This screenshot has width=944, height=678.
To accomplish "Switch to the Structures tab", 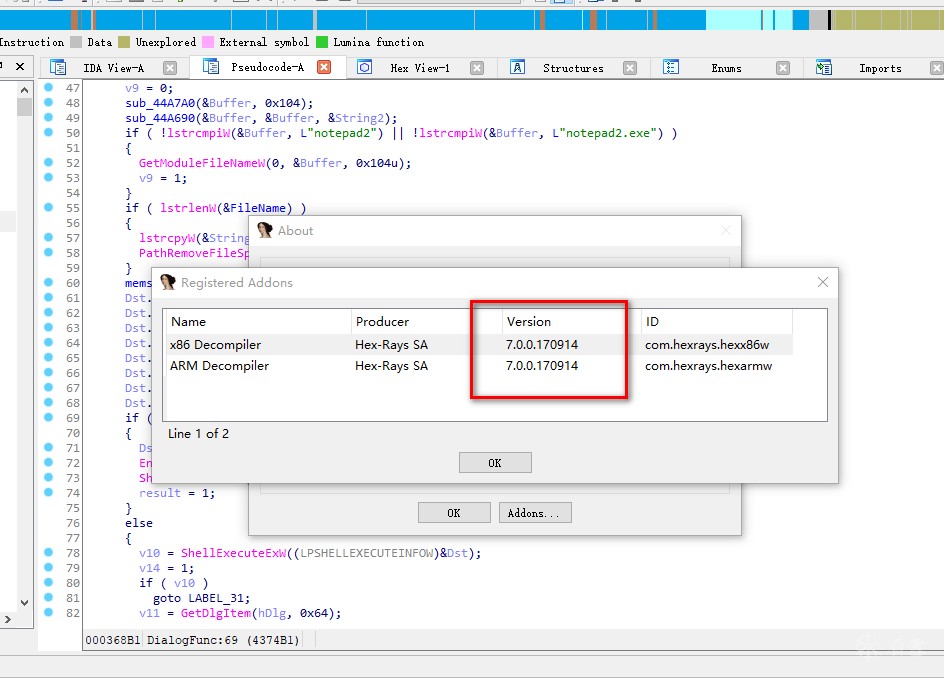I will point(573,67).
